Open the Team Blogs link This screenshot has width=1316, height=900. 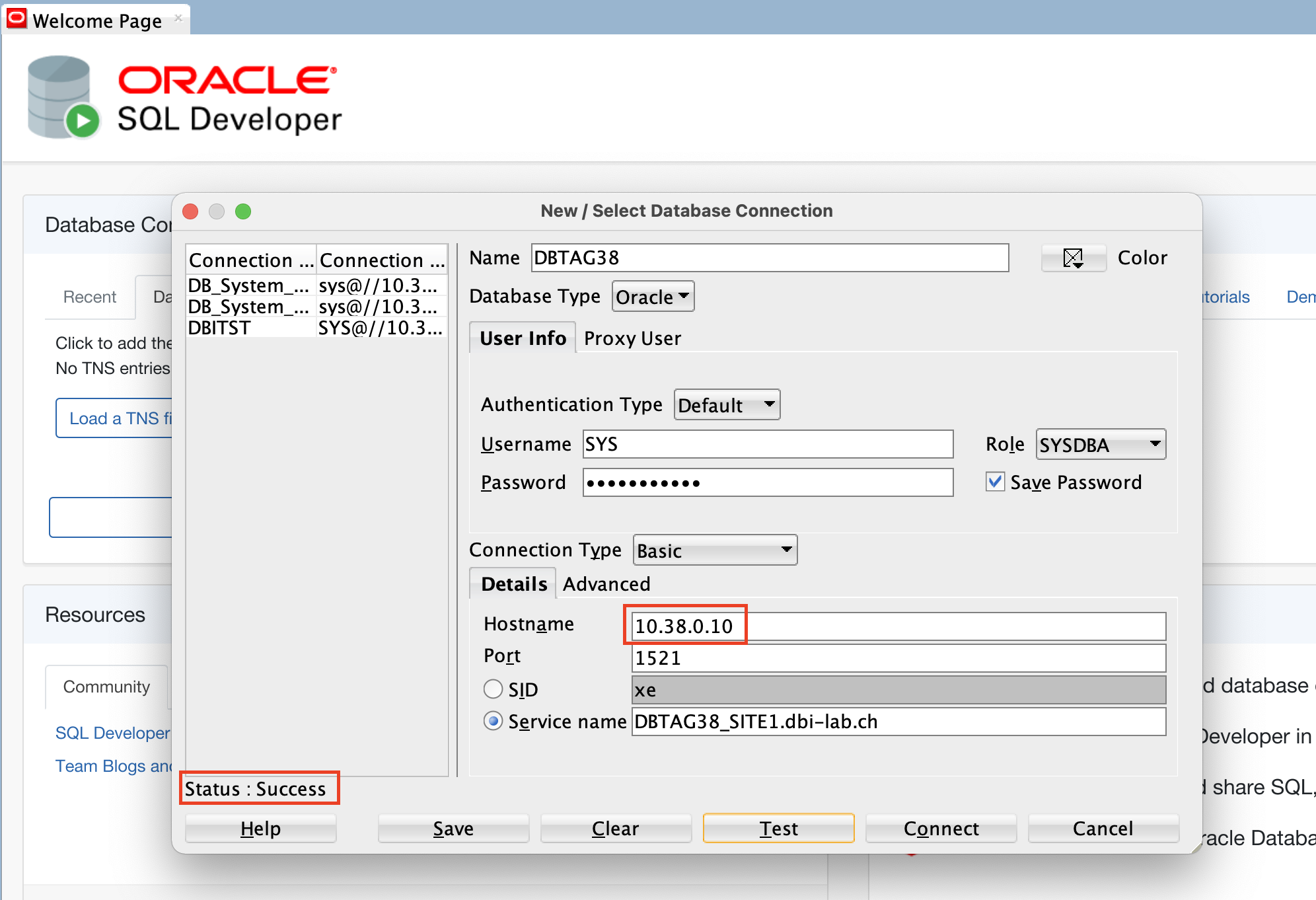point(114,766)
